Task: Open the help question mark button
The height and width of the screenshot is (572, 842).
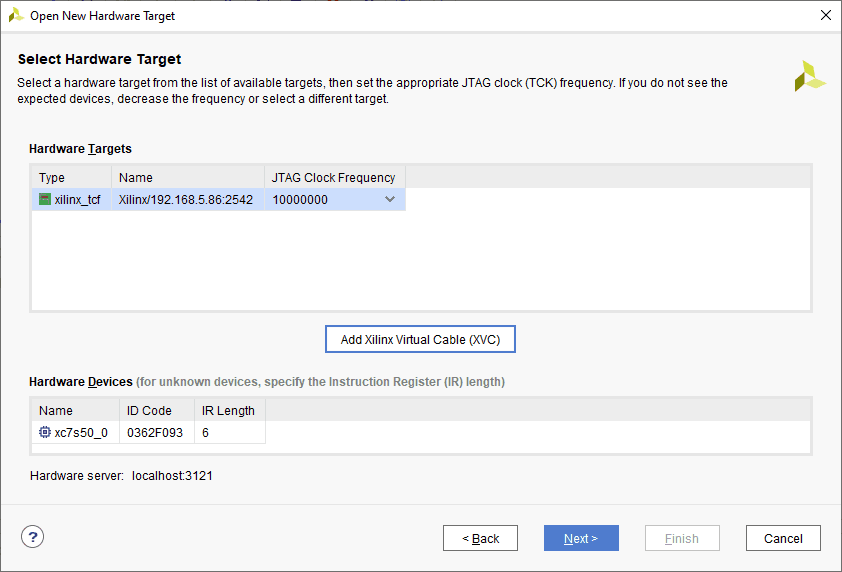Action: 32,537
